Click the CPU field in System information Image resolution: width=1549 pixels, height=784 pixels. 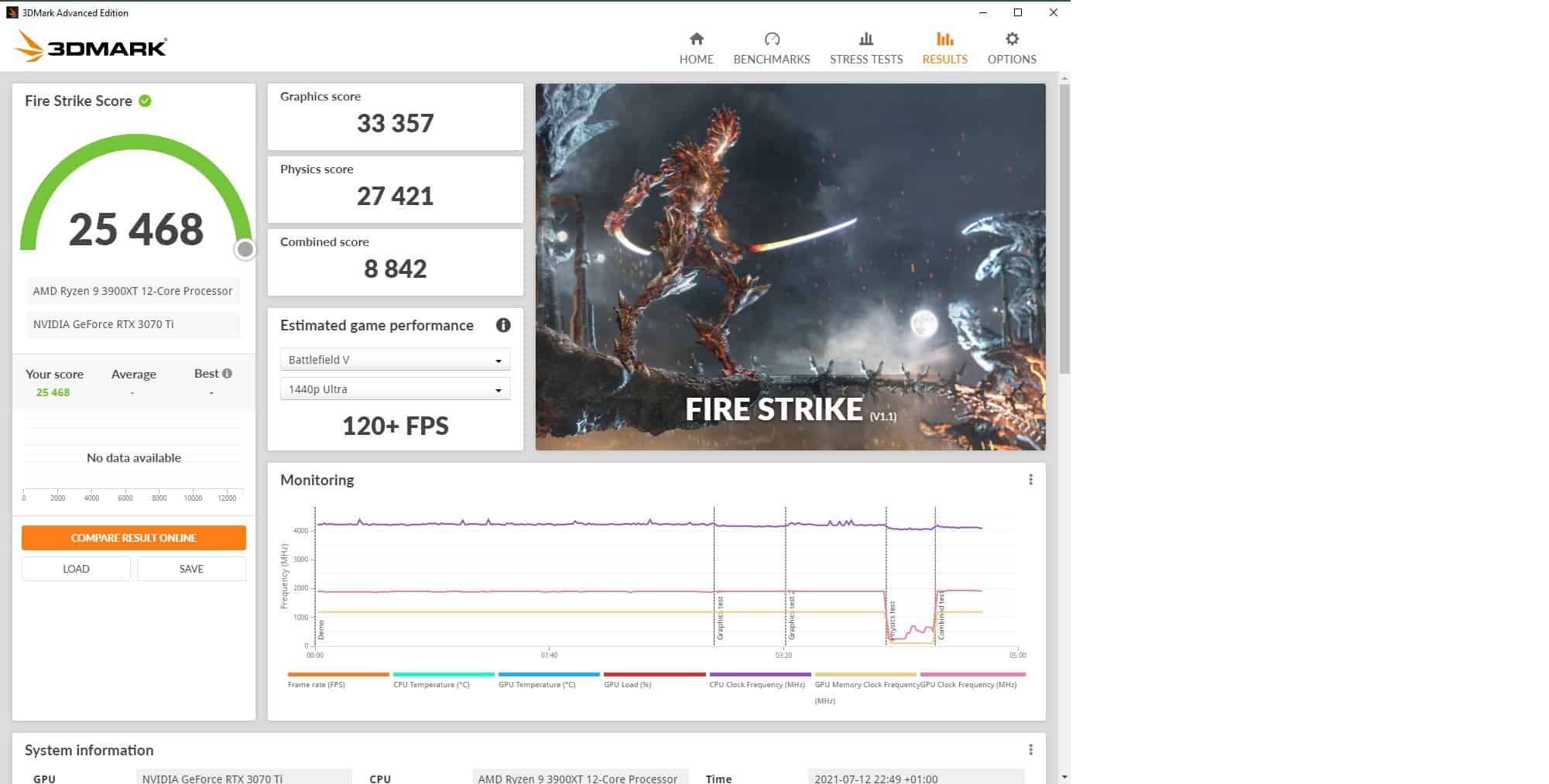580,777
